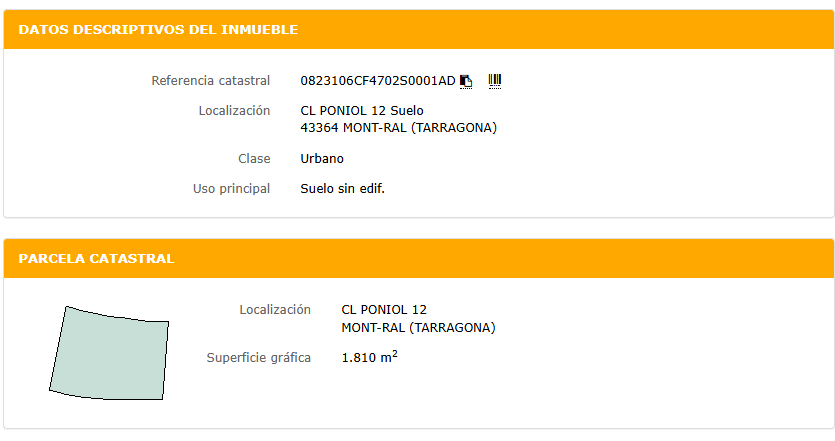Click the 'Localización' label in parcel section
This screenshot has width=835, height=441.
(275, 310)
